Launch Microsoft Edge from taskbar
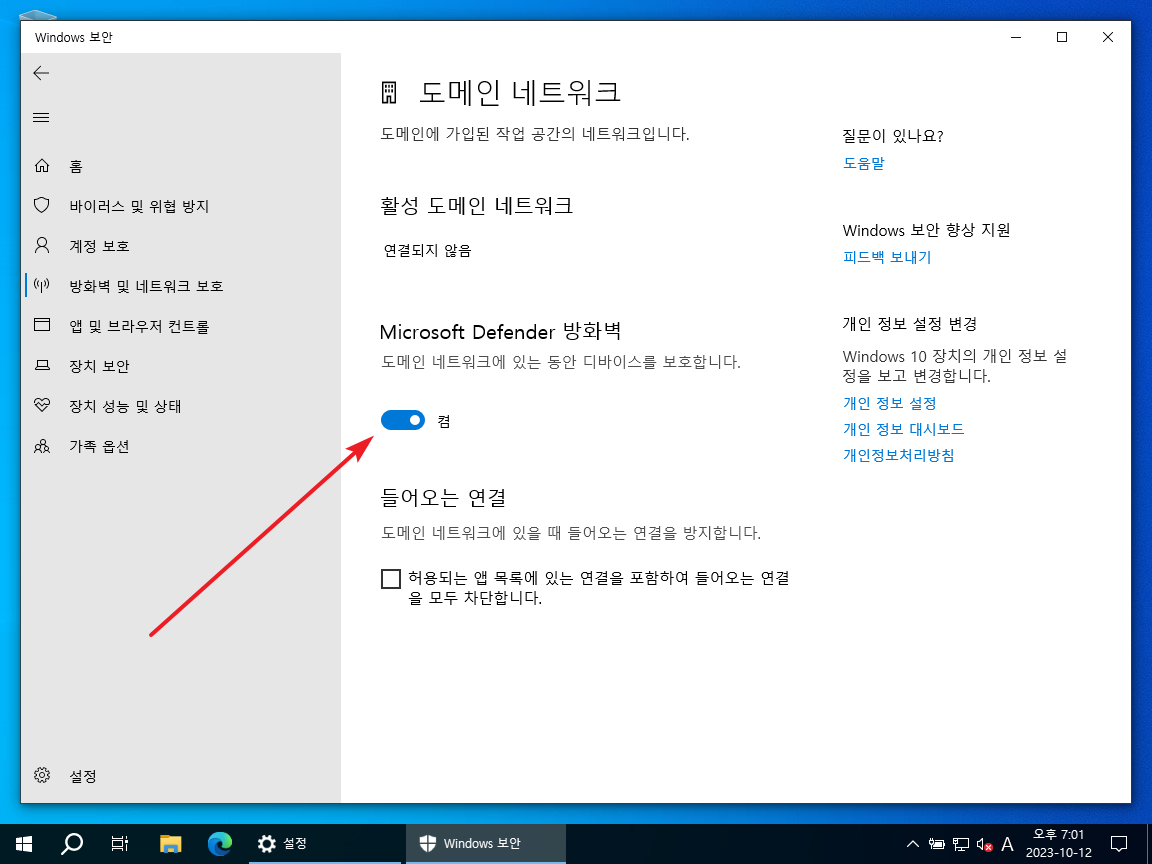Screen dimensions: 1152x864 pos(220,843)
